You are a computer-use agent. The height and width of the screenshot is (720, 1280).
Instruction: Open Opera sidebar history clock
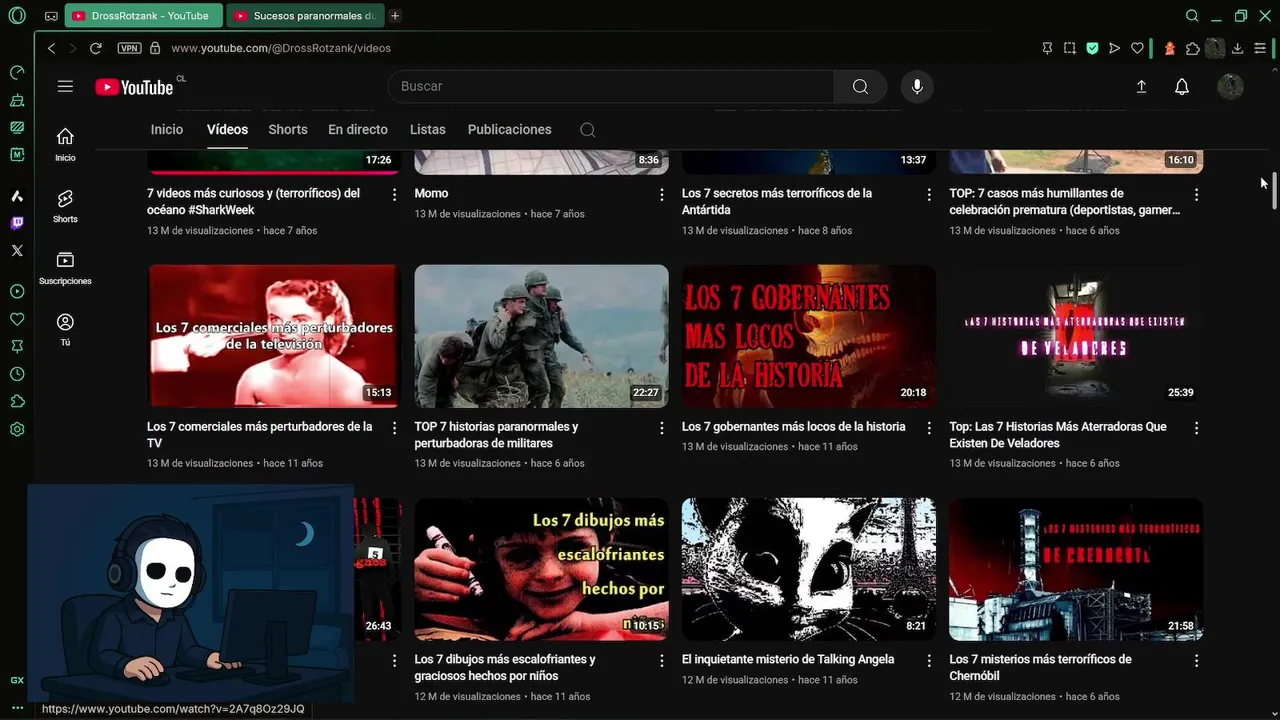pos(17,374)
